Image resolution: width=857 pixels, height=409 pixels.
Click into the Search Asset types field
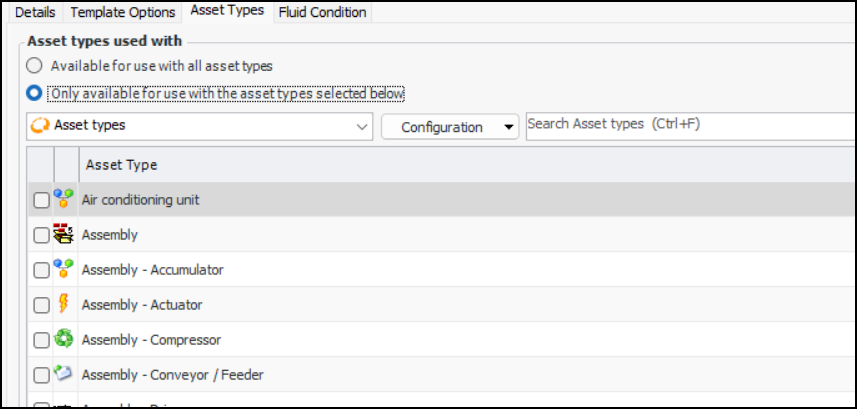(x=690, y=124)
